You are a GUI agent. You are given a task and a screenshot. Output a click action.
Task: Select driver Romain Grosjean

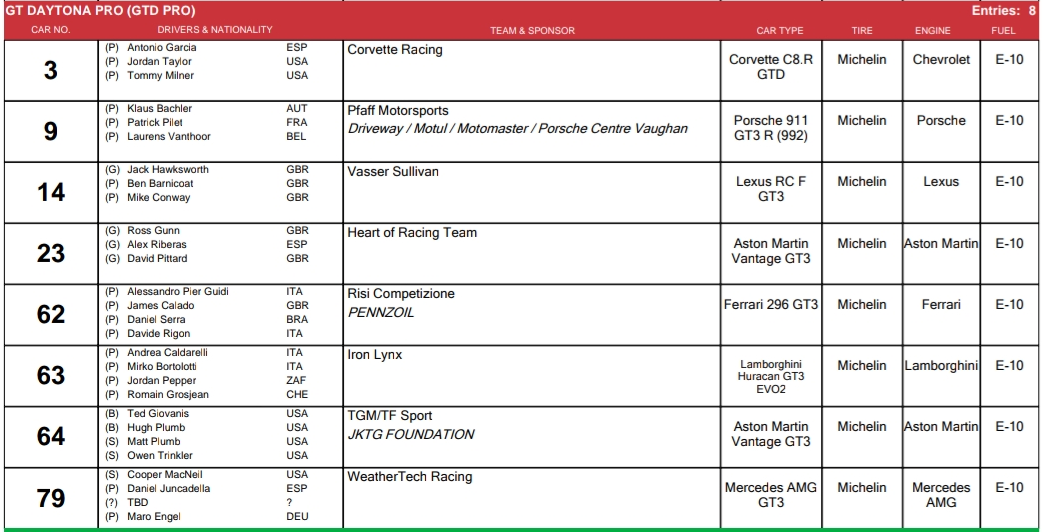tap(167, 395)
